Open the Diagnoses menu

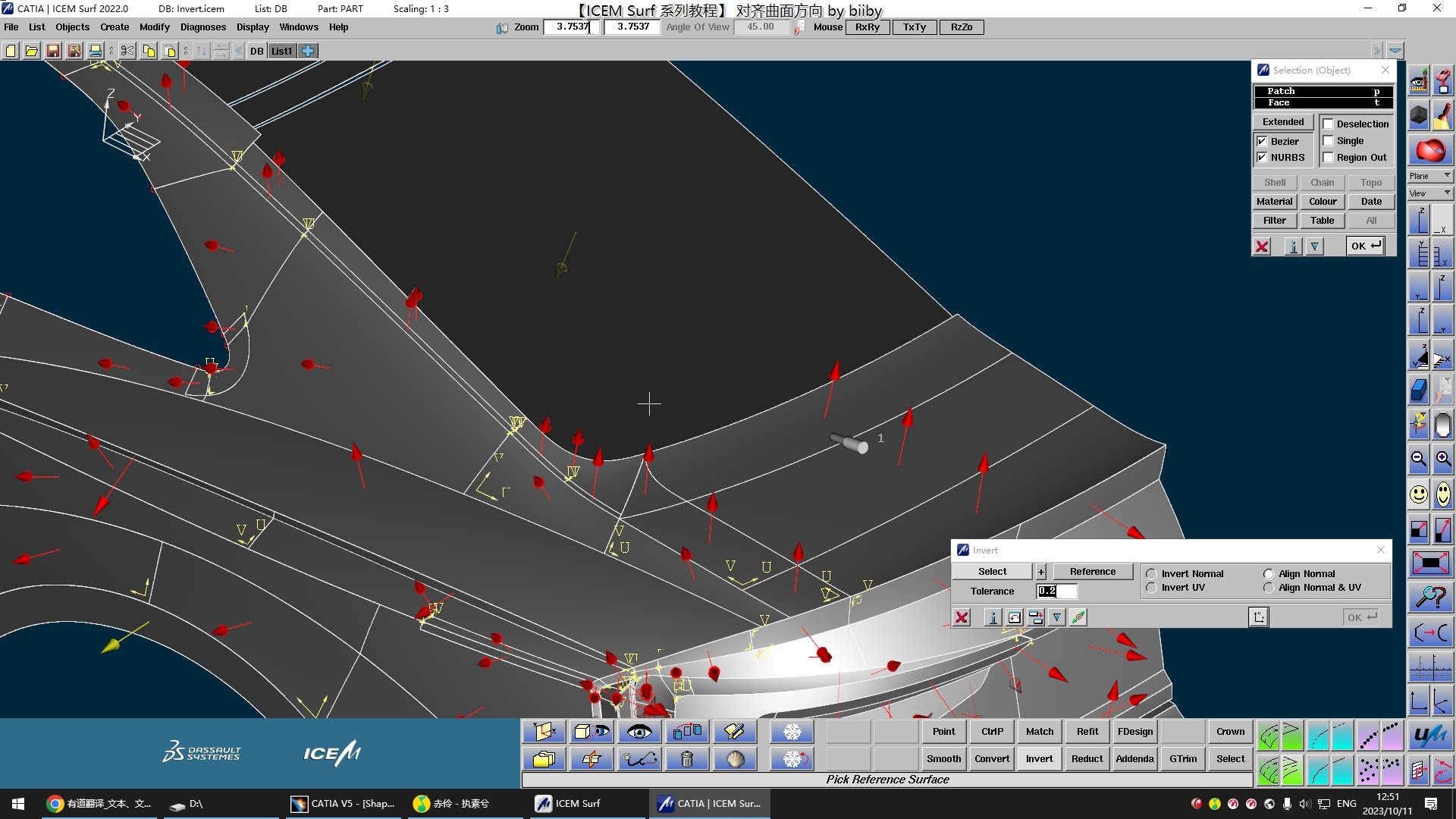pyautogui.click(x=203, y=27)
